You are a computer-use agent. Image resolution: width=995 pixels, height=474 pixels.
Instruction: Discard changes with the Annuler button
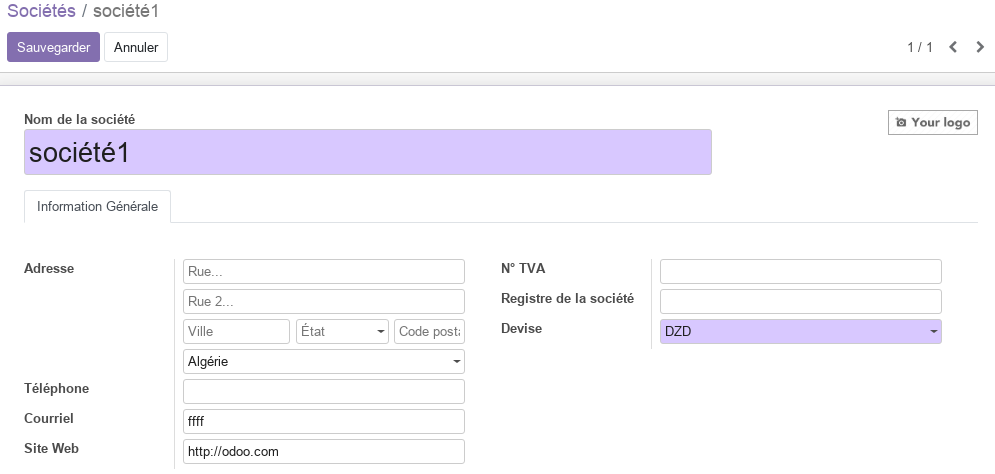(x=136, y=47)
